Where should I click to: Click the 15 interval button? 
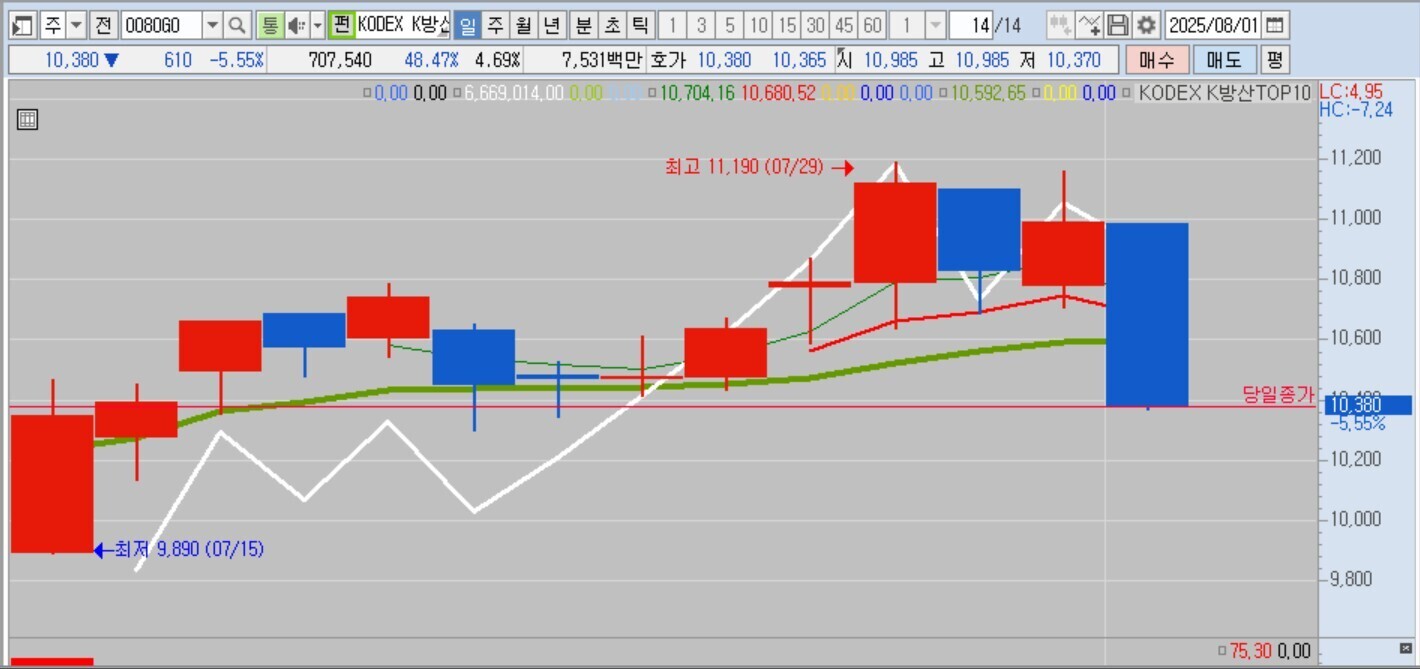tap(788, 25)
